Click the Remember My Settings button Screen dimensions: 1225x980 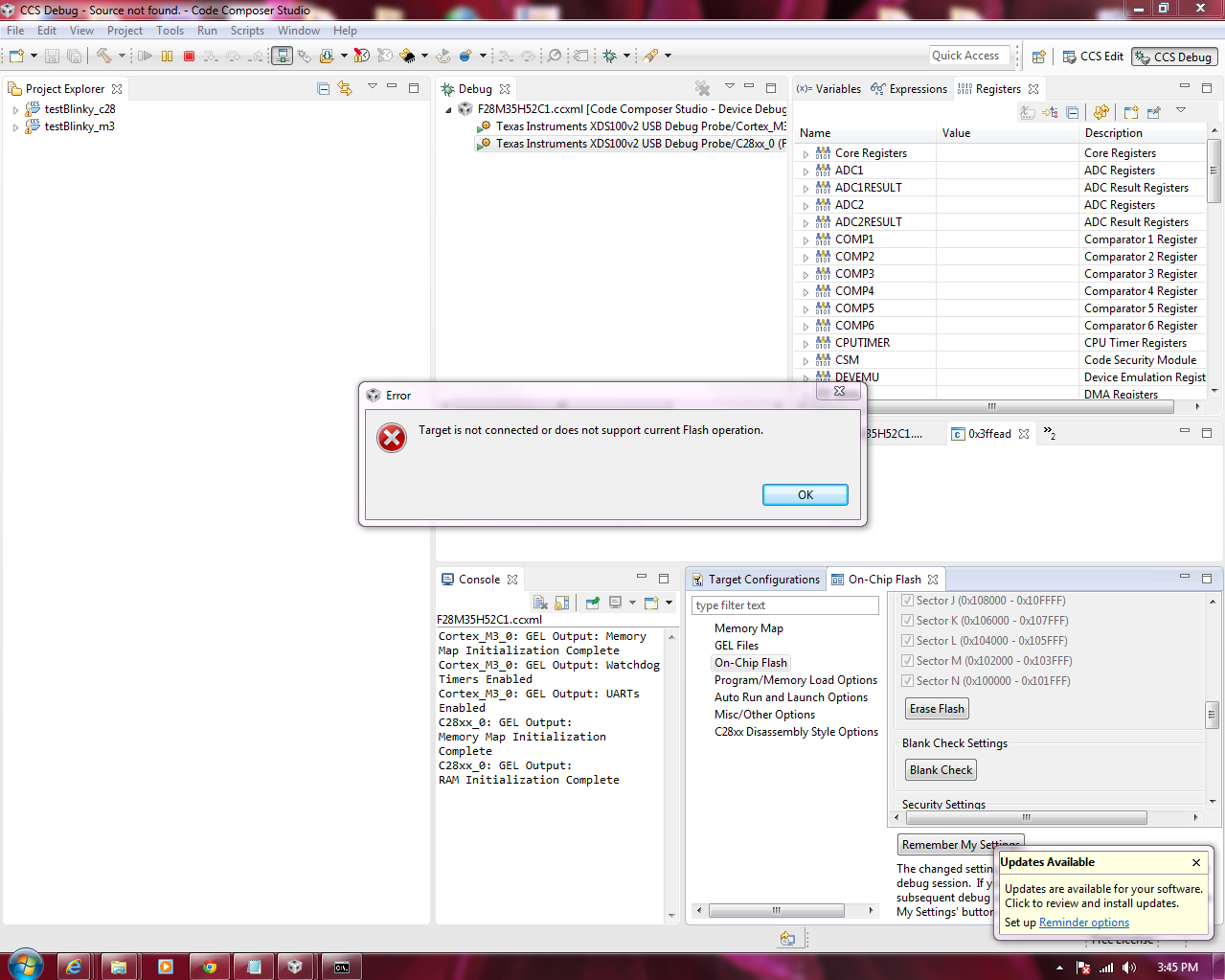pyautogui.click(x=961, y=845)
